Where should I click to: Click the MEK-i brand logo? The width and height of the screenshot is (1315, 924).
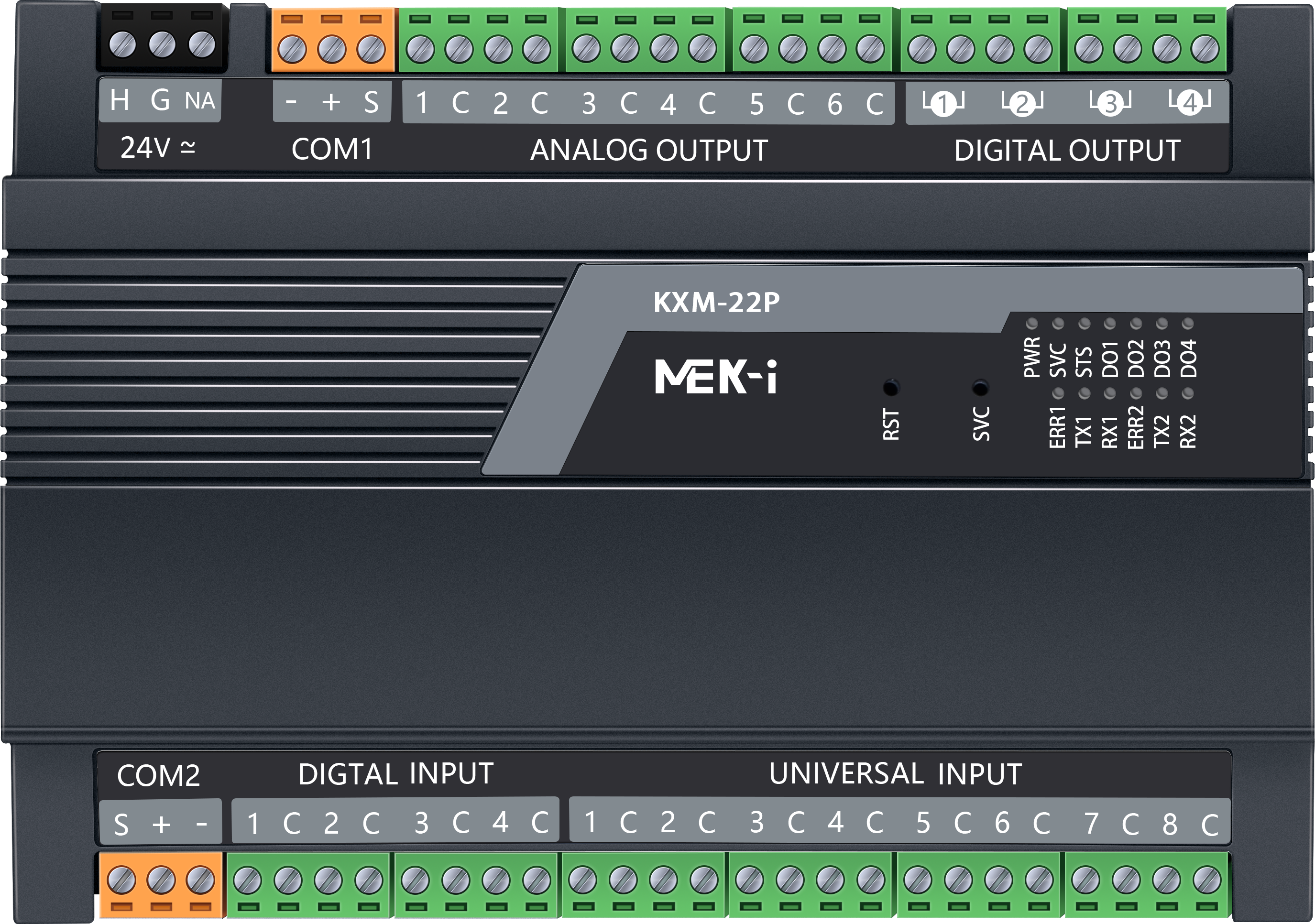coord(716,377)
